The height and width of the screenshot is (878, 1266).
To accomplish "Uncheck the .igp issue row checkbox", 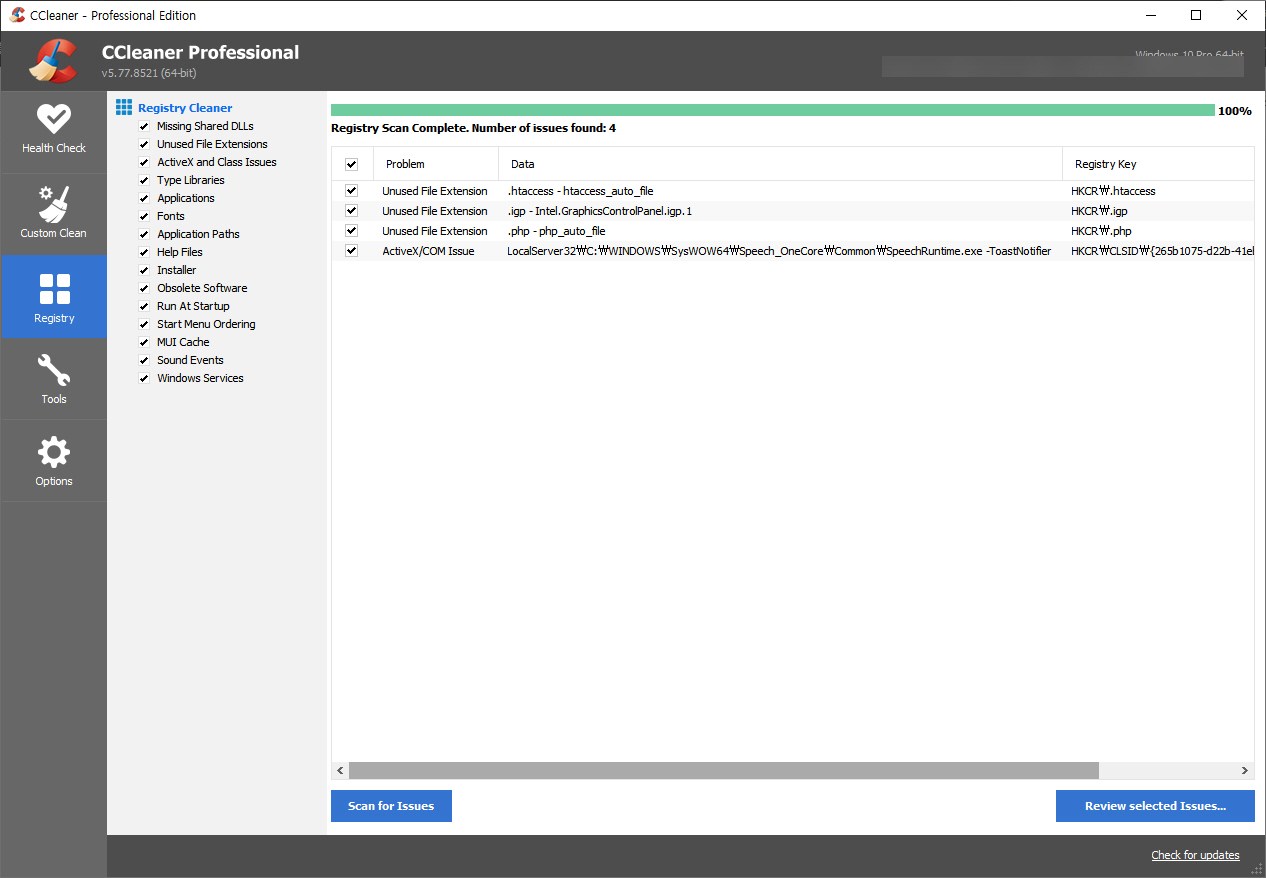I will coord(351,210).
